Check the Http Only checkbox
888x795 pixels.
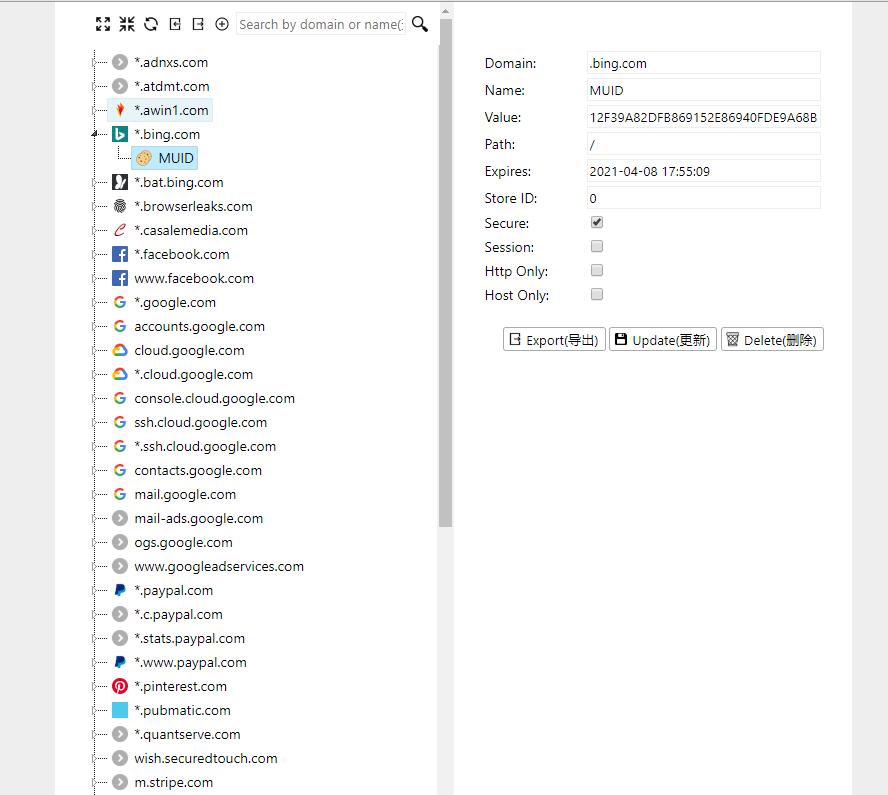[x=597, y=270]
